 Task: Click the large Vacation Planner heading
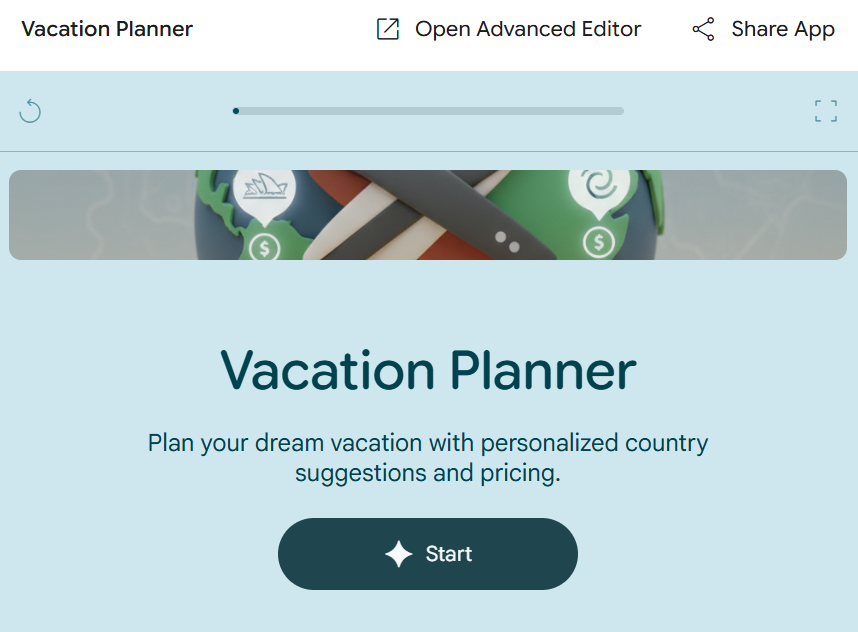pyautogui.click(x=428, y=370)
